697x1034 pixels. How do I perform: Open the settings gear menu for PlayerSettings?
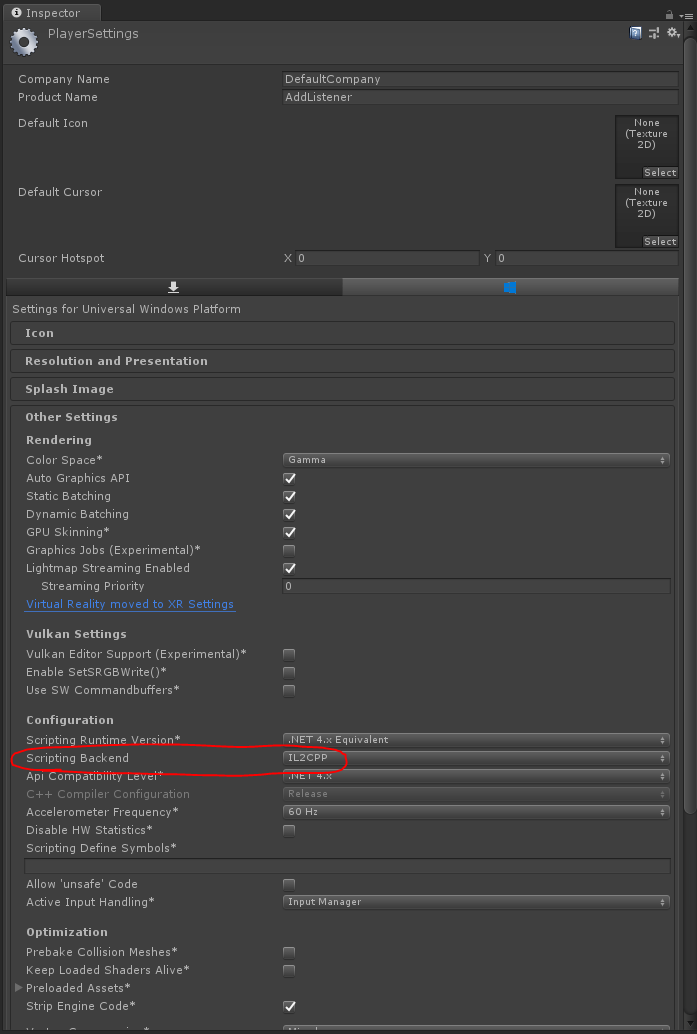671,33
